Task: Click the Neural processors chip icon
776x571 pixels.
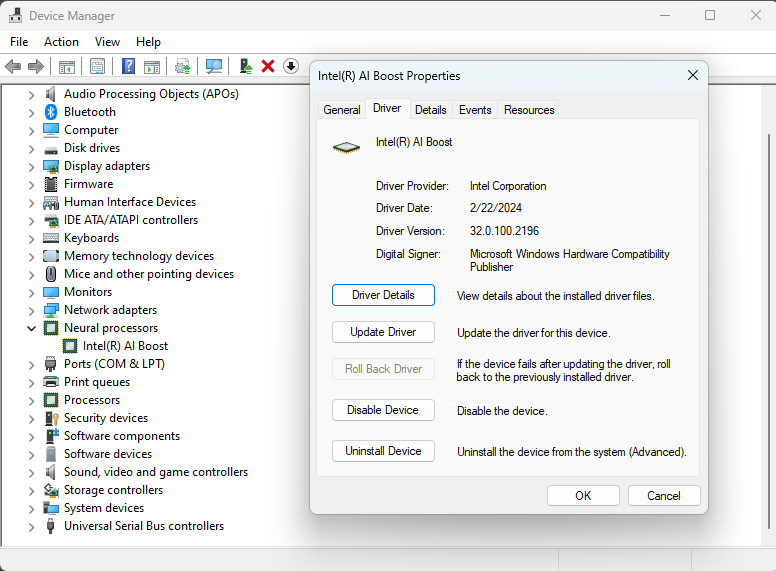Action: tap(51, 328)
